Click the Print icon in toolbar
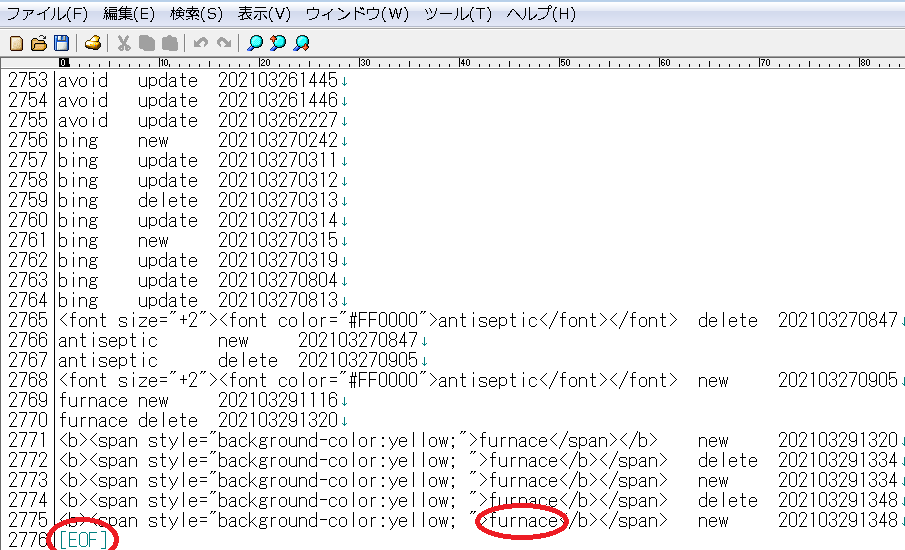This screenshot has width=905, height=550. point(93,43)
